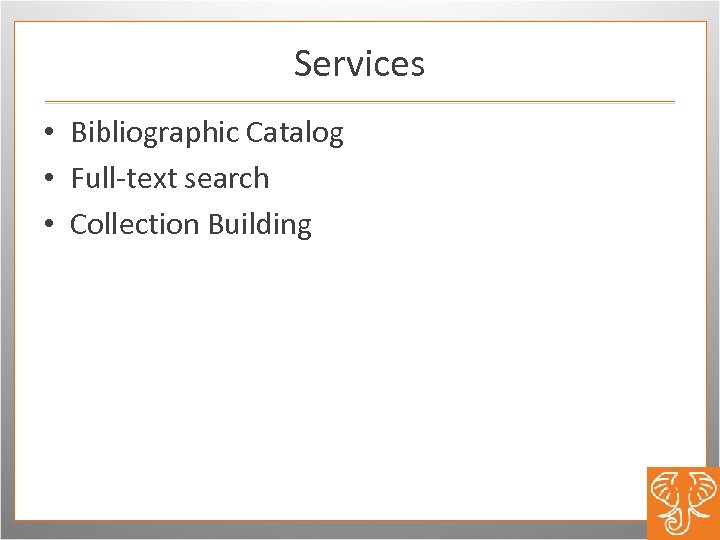Click the Bibliographic Catalog bullet text
The height and width of the screenshot is (540, 720).
[207, 132]
